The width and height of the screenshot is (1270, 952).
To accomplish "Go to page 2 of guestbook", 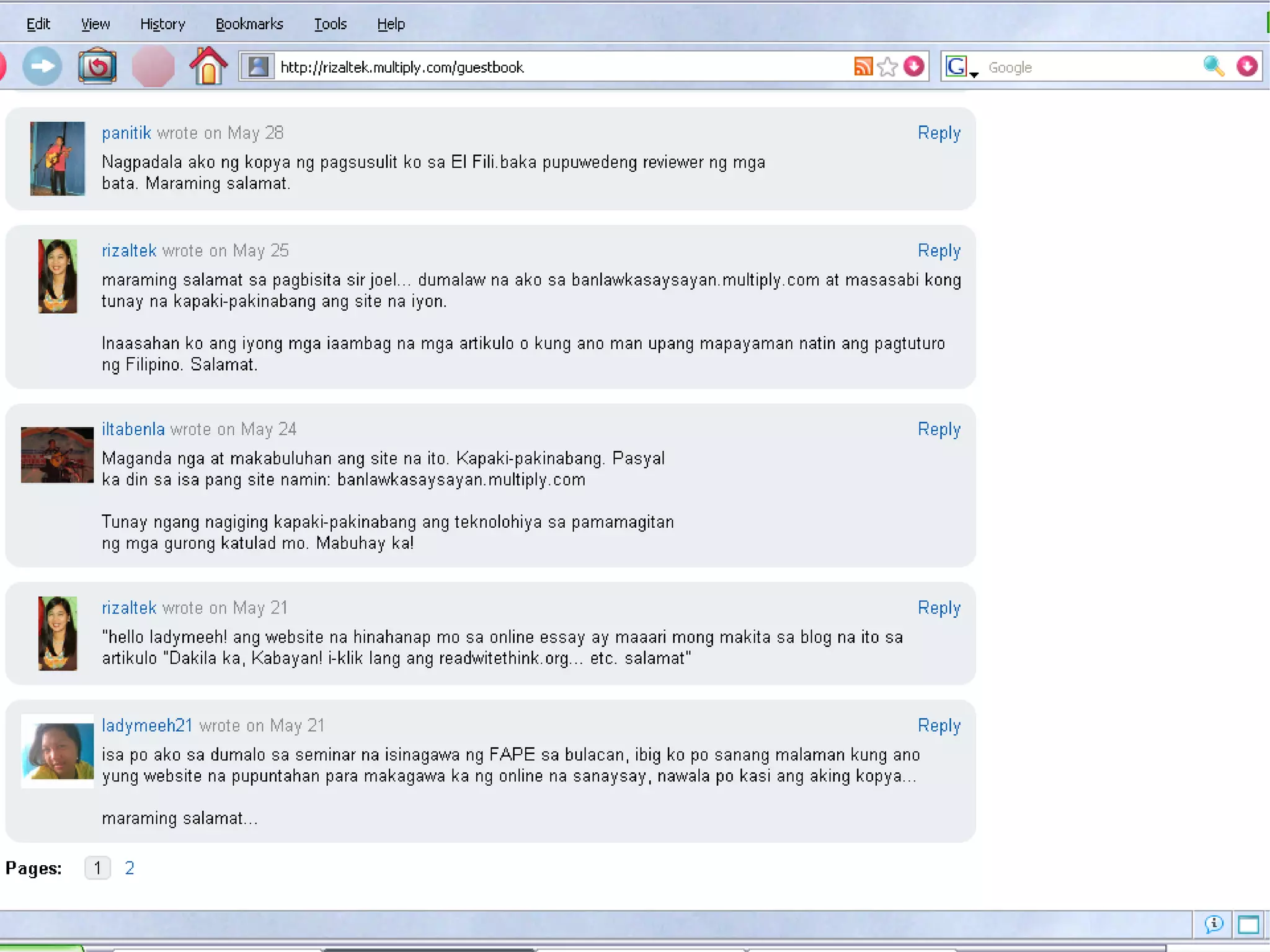I will tap(130, 868).
